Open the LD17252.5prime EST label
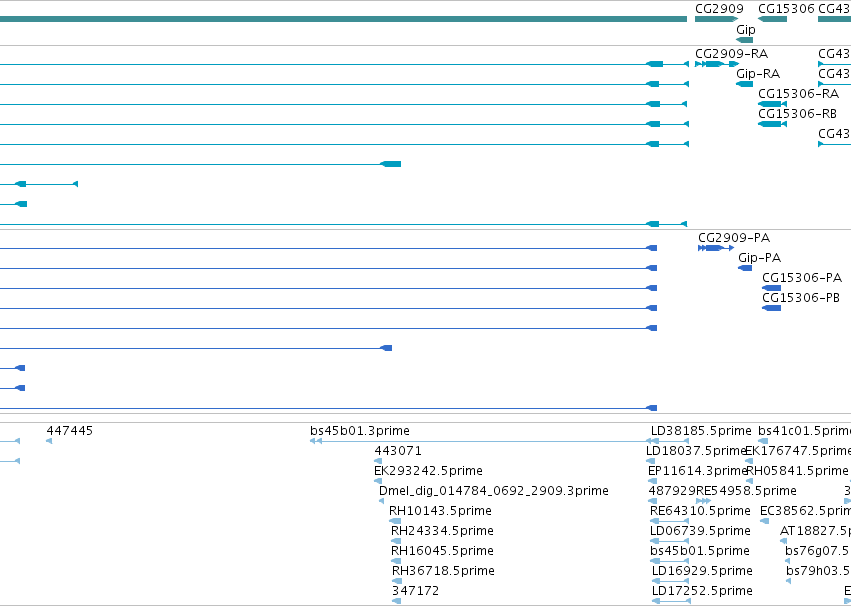 click(x=702, y=591)
